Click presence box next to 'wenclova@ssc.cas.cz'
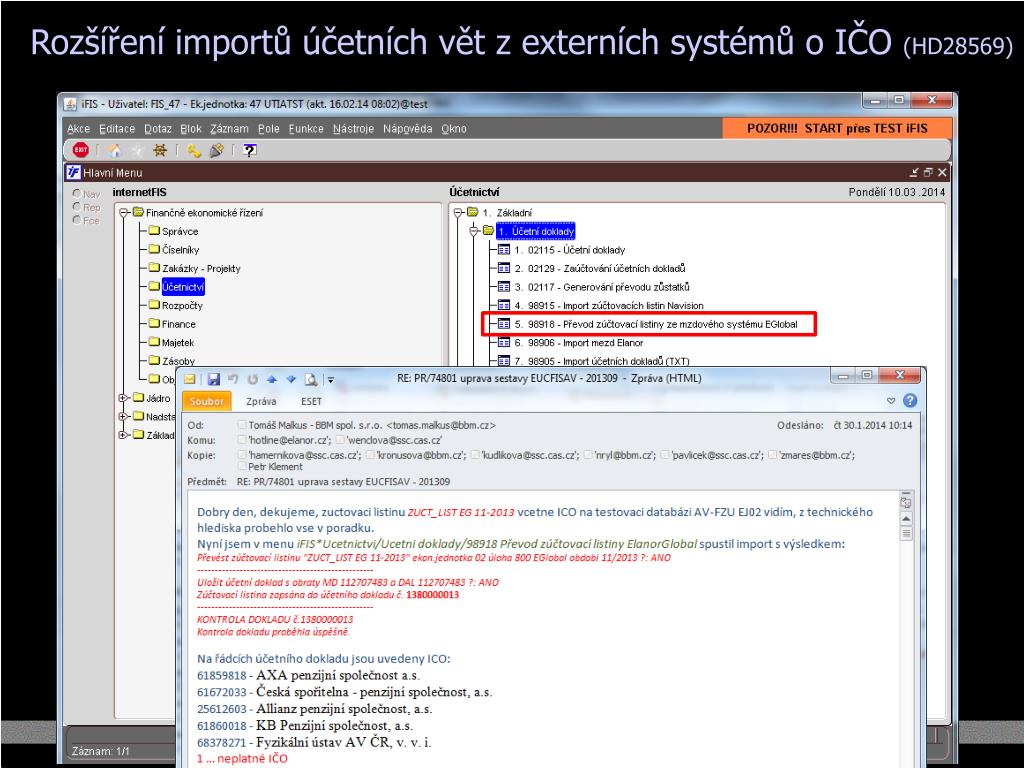Screen dimensions: 1024x768 pos(340,440)
